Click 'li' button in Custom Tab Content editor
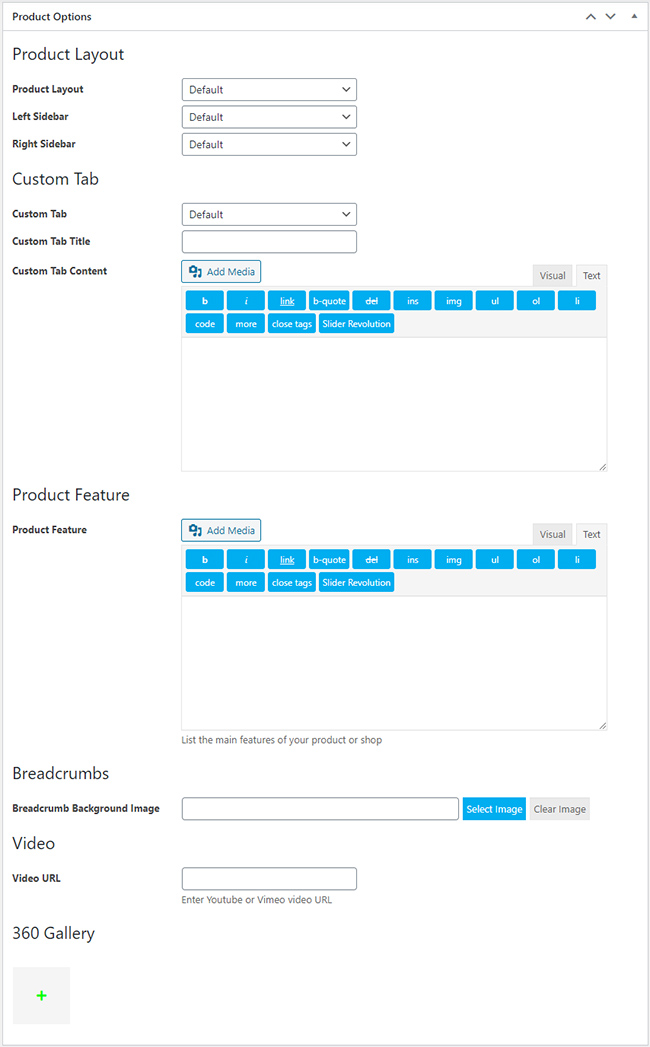The image size is (650, 1047). (x=577, y=301)
